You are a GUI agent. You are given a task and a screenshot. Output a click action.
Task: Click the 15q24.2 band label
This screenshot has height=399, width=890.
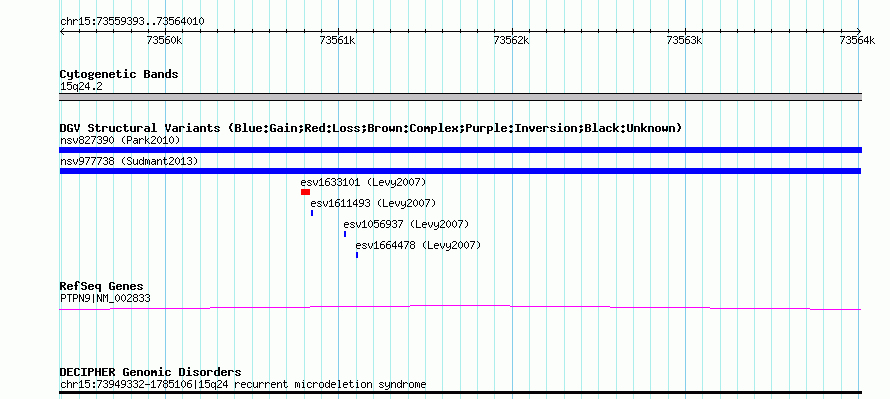81,87
